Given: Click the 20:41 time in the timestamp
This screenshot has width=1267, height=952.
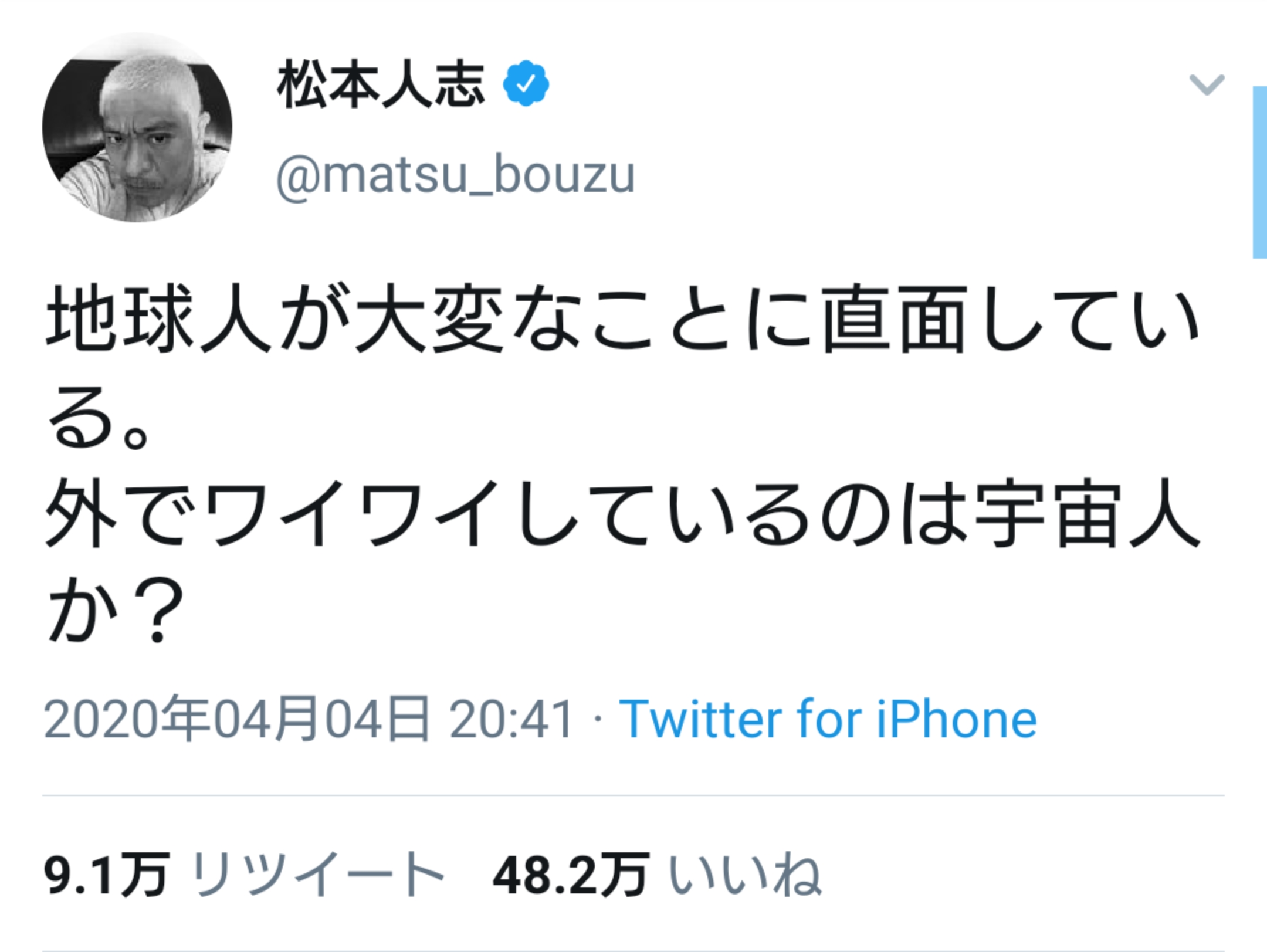Looking at the screenshot, I should coord(511,719).
